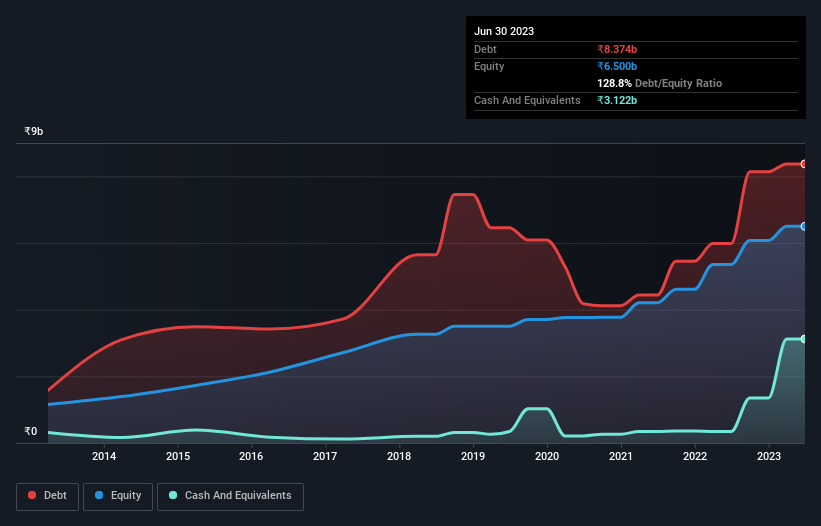Click the 128.8% Debt/Equity Ratio text
This screenshot has height=526, width=821.
pyautogui.click(x=659, y=83)
